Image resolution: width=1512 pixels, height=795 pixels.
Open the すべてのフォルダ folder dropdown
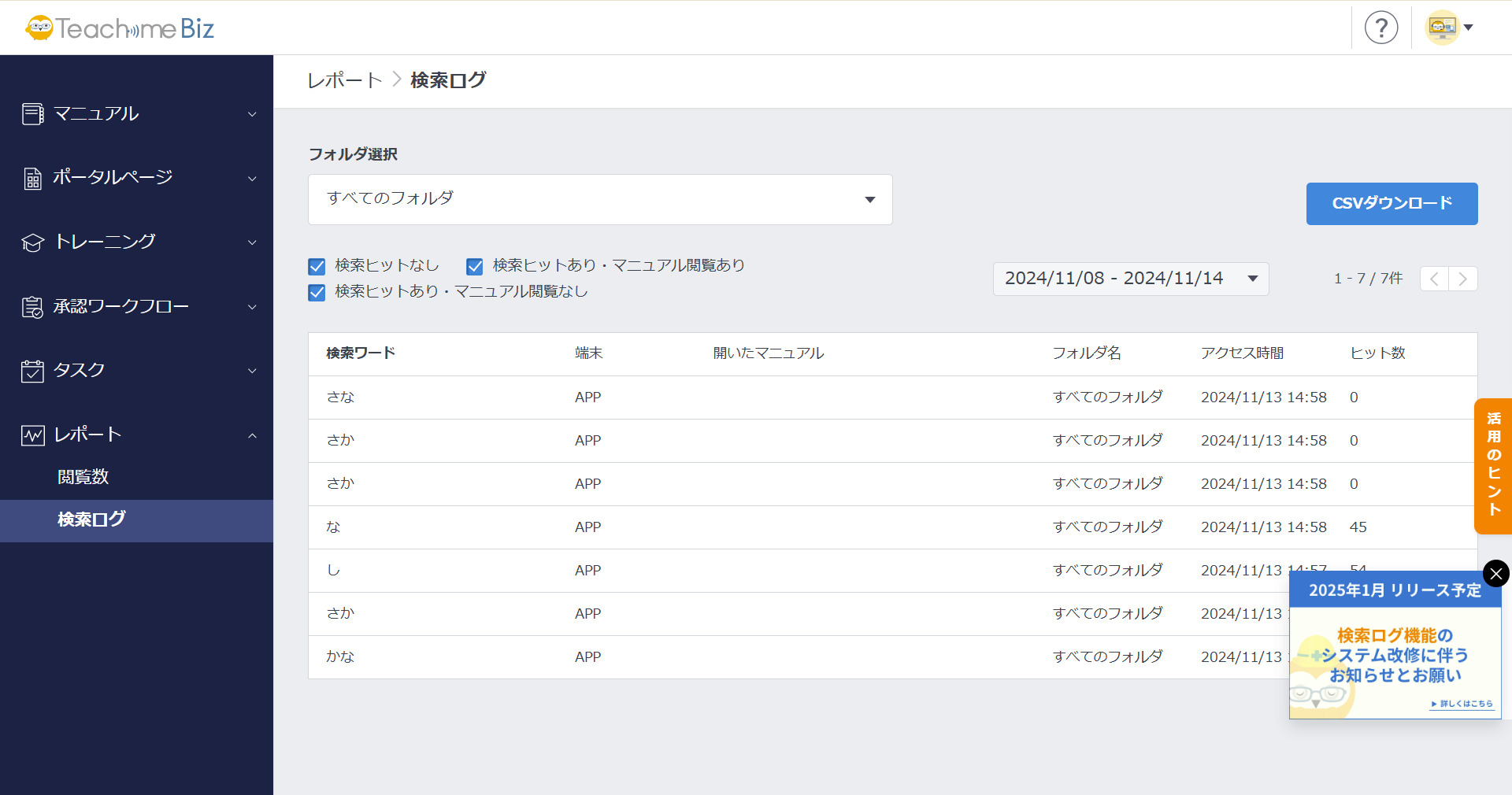(599, 199)
